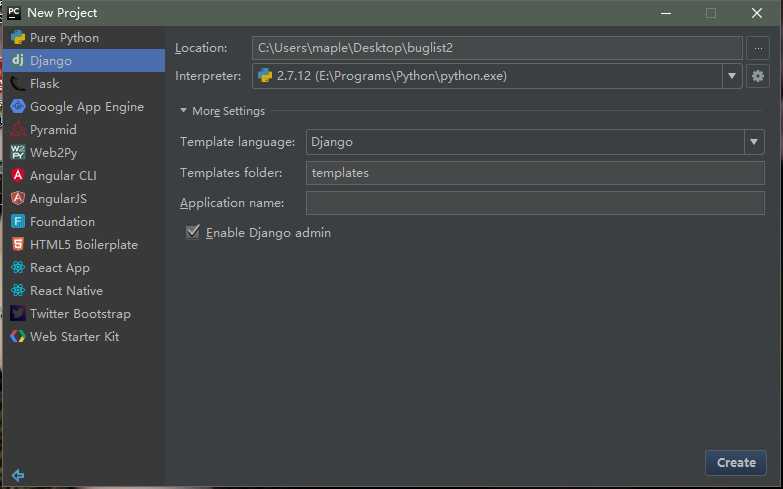This screenshot has height=489, width=783.
Task: Pick Google App Engine project type
Action: [x=84, y=106]
